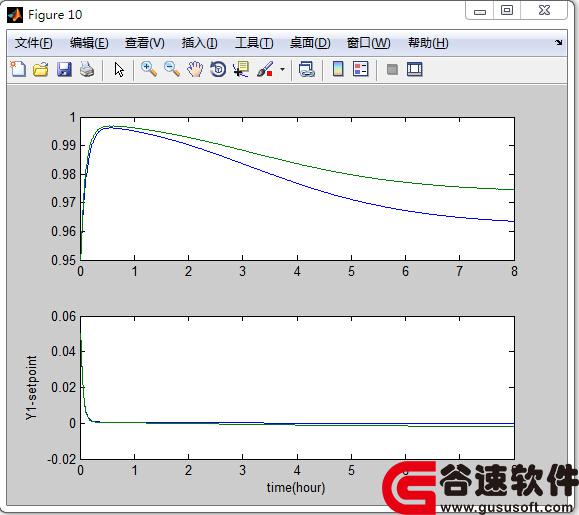This screenshot has width=579, height=515.
Task: Click the -0.02 tick label on lower plot
Action: click(x=61, y=459)
